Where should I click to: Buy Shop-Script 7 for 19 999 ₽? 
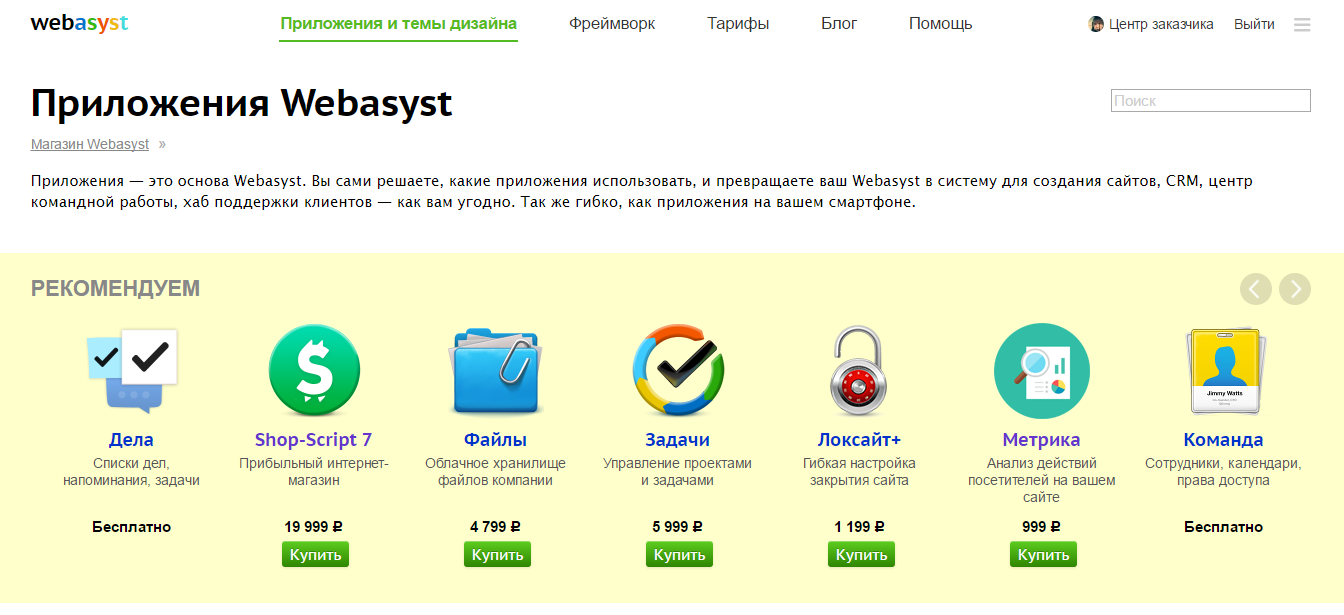[315, 555]
